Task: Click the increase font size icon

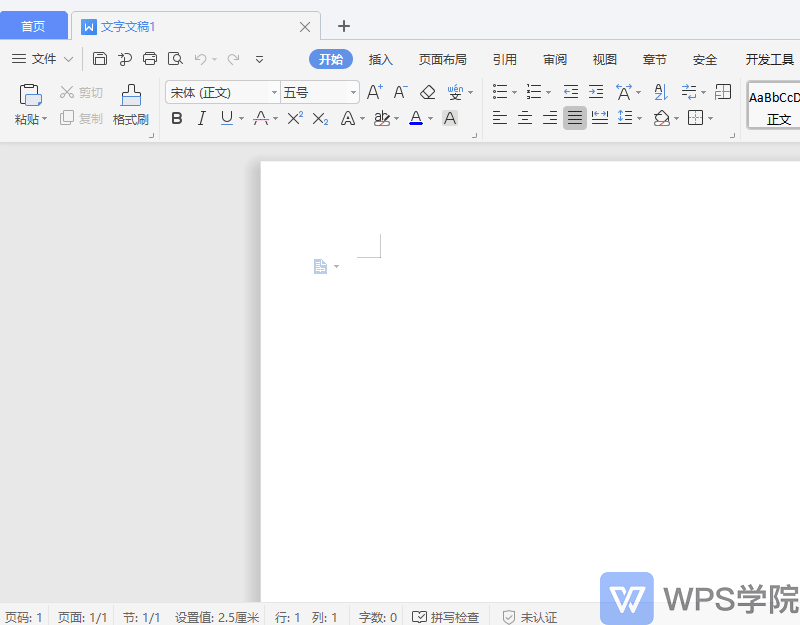Action: tap(374, 91)
